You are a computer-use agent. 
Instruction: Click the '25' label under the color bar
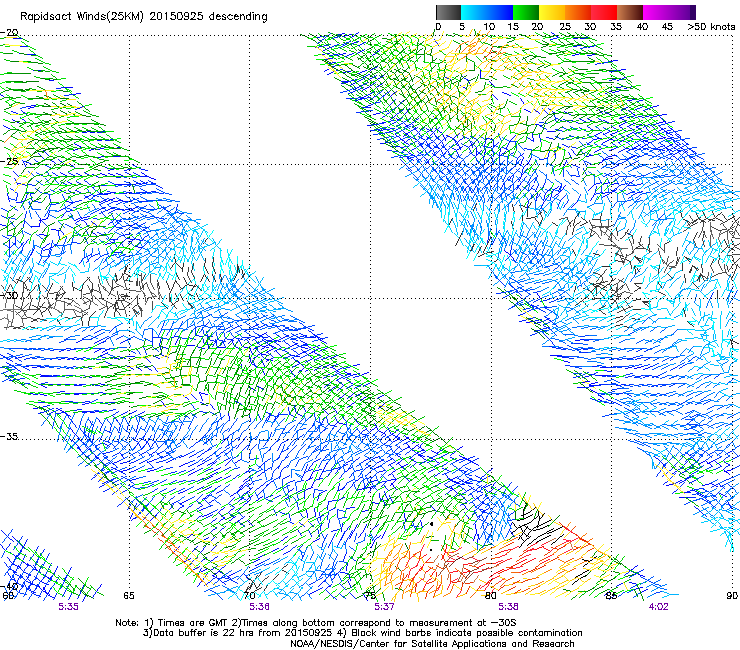pyautogui.click(x=565, y=27)
